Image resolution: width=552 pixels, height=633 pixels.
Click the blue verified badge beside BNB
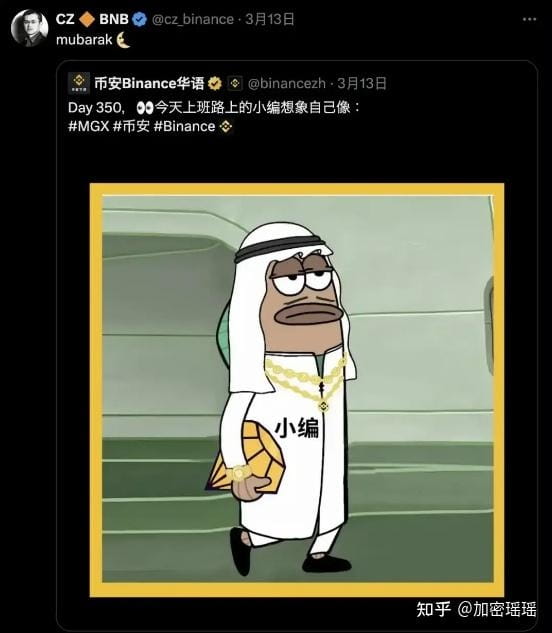(x=140, y=19)
